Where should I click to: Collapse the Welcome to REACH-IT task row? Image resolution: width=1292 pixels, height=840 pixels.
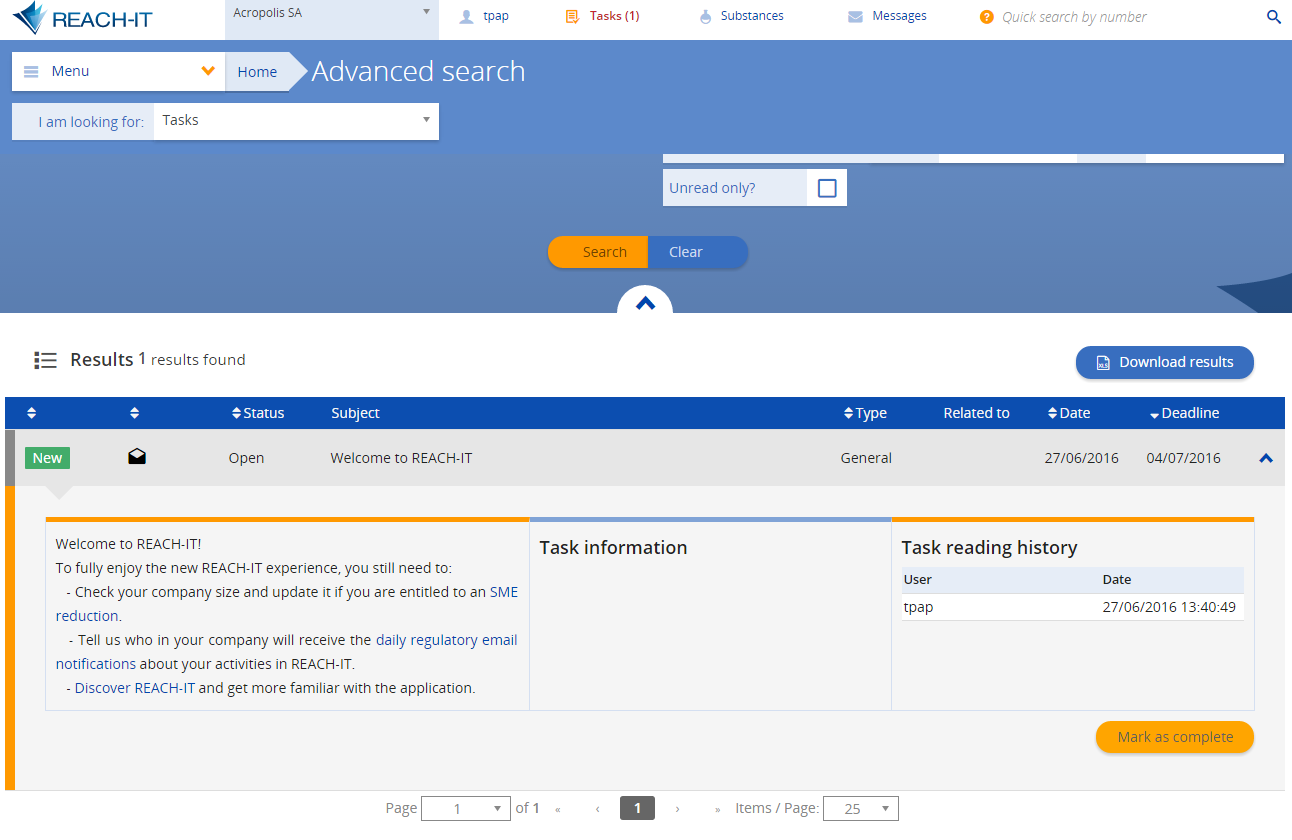[1266, 458]
